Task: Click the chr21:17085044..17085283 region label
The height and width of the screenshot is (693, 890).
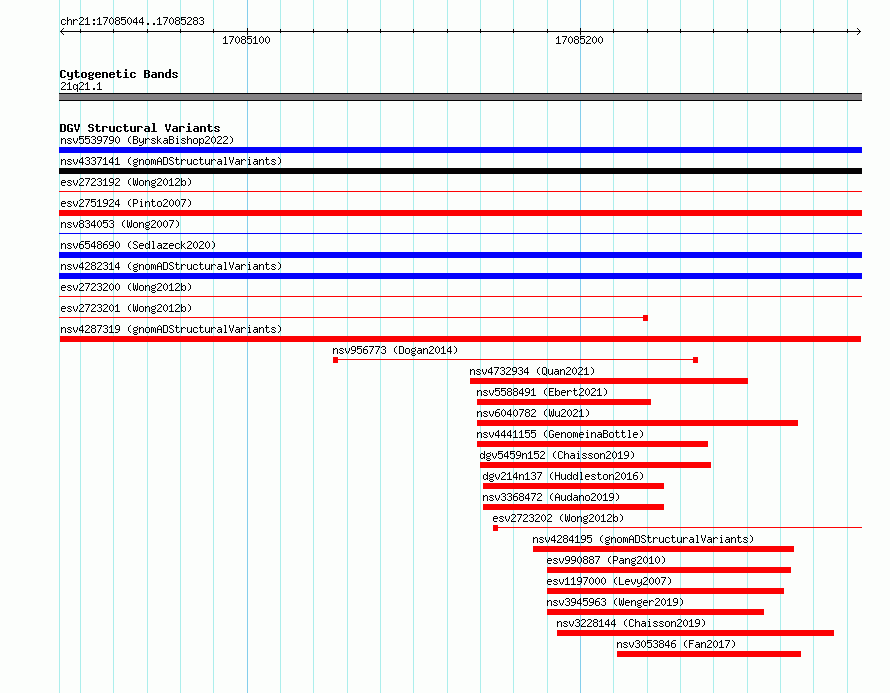Action: [x=132, y=22]
